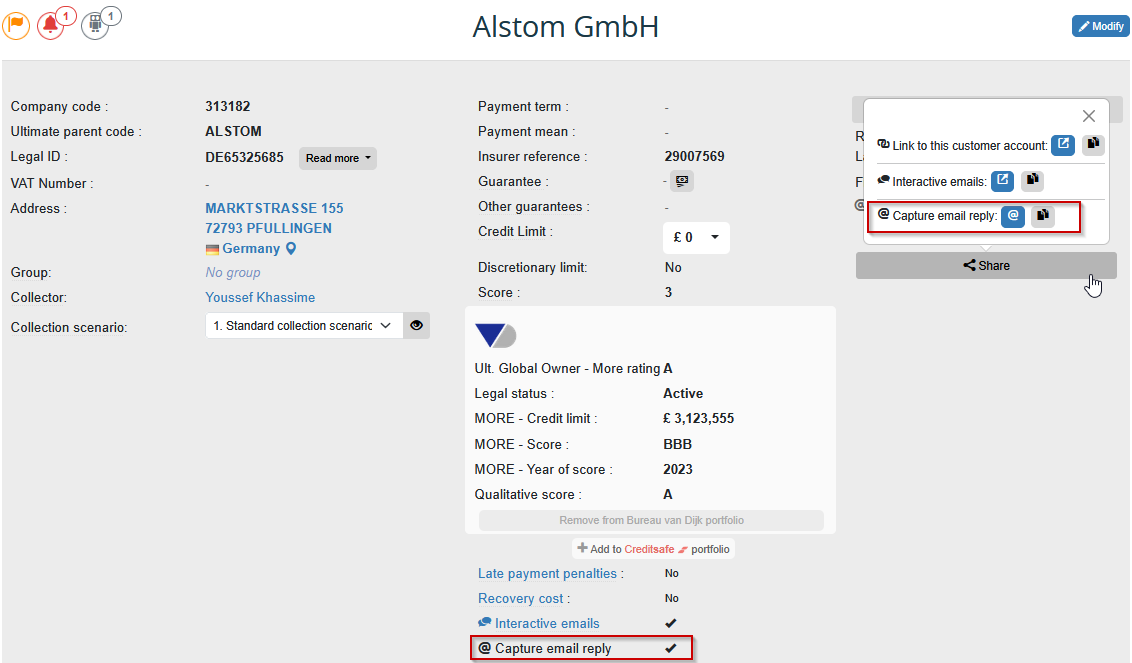Click the orange flag icon

coord(16,25)
